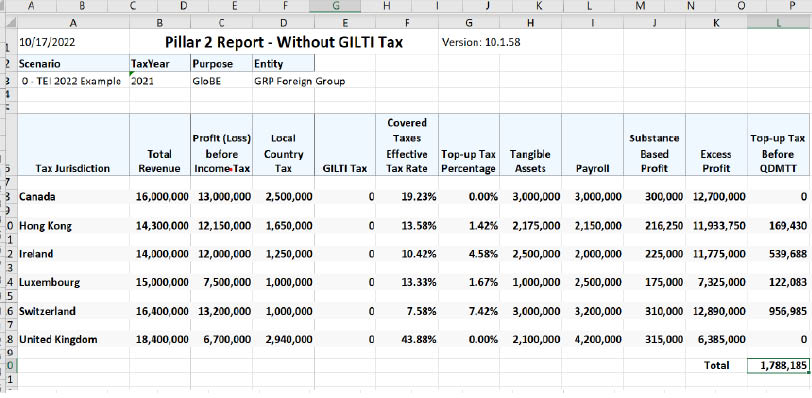
Task: Click Switzerland's top-up tax 956,985
Action: pyautogui.click(x=778, y=311)
